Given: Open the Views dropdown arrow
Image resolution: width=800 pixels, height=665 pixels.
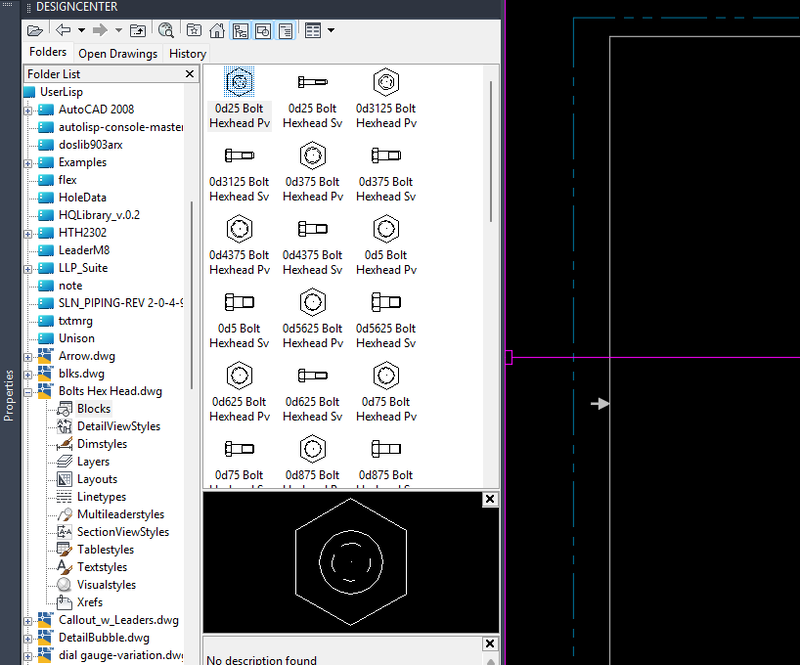Looking at the screenshot, I should tap(331, 30).
